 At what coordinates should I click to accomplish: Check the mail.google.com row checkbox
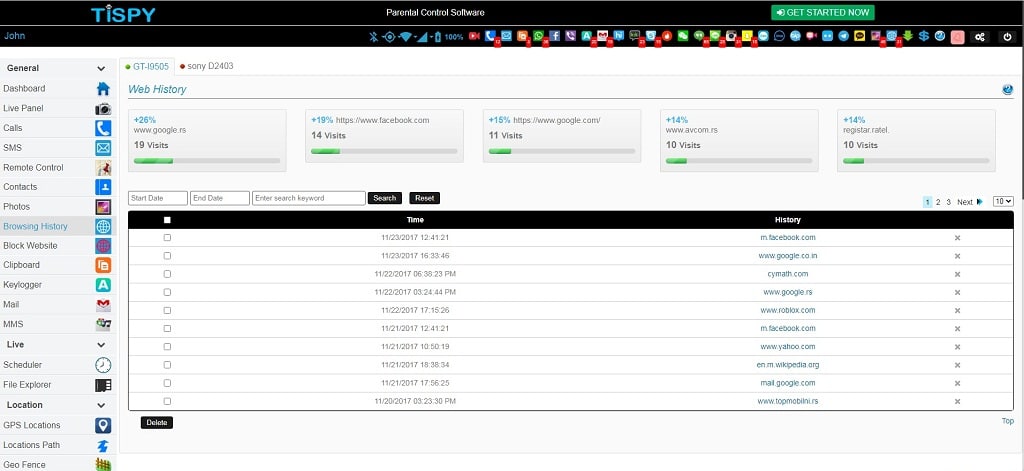coord(167,383)
